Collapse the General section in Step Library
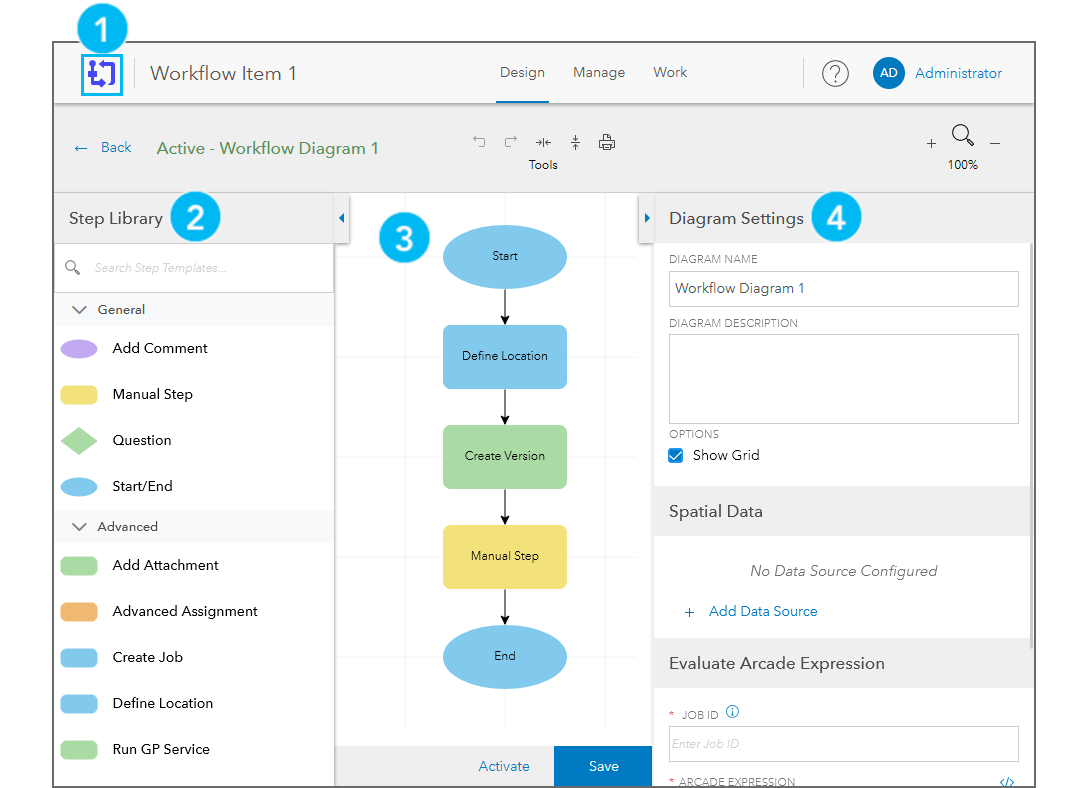 point(79,309)
